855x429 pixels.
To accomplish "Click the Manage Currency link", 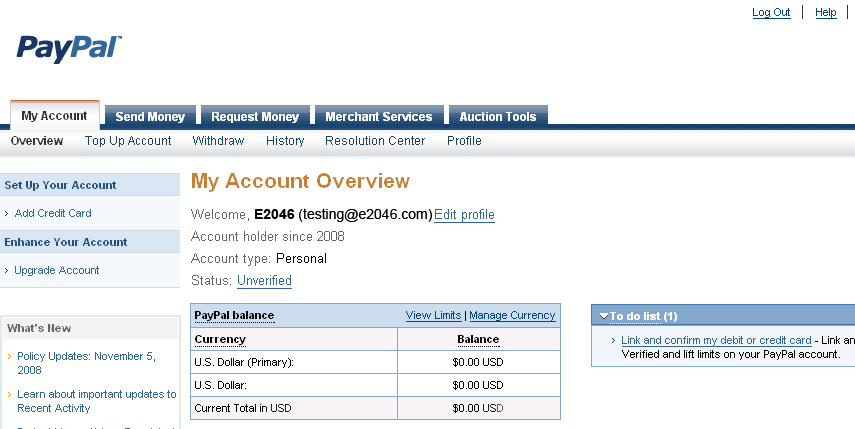I will pyautogui.click(x=512, y=315).
